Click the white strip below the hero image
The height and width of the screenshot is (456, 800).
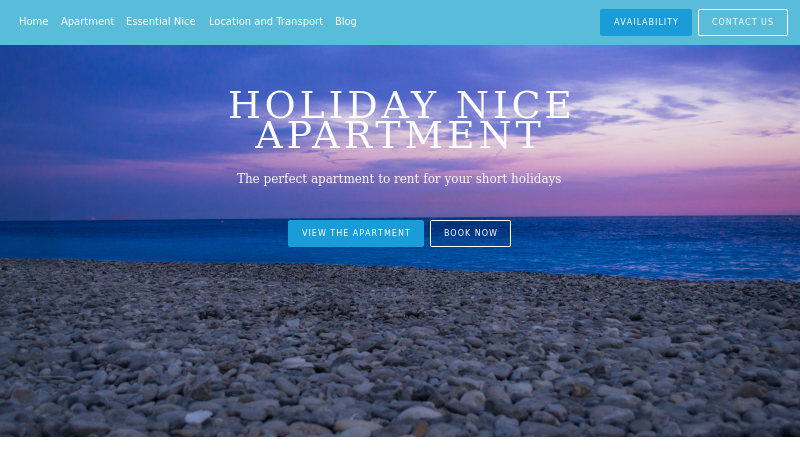coord(400,446)
